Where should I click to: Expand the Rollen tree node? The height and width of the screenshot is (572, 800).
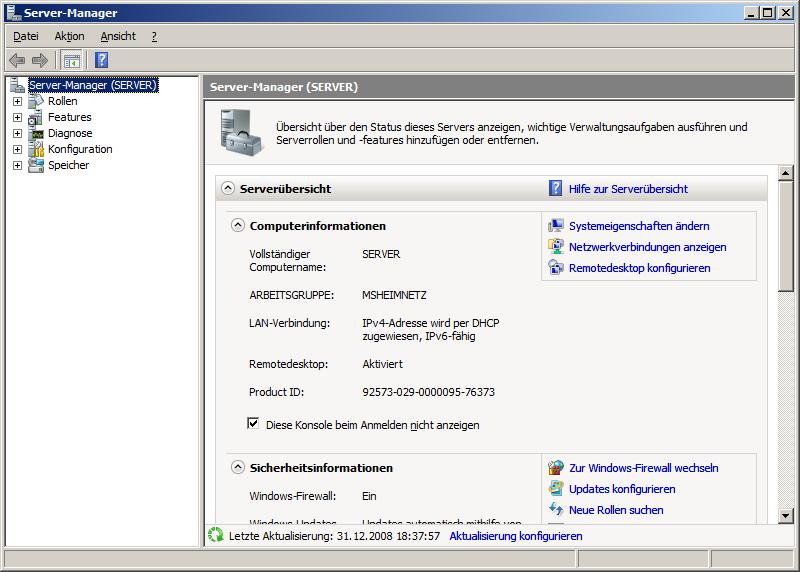pyautogui.click(x=17, y=102)
